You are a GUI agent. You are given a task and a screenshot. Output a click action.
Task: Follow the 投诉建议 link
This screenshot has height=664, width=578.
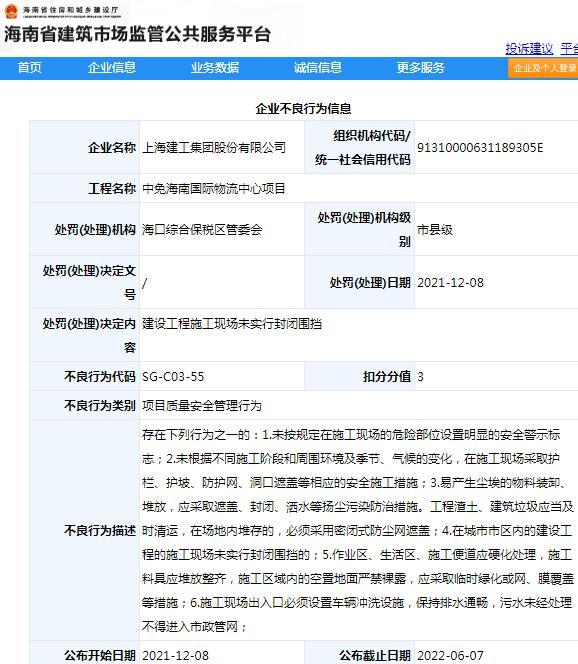pyautogui.click(x=529, y=49)
